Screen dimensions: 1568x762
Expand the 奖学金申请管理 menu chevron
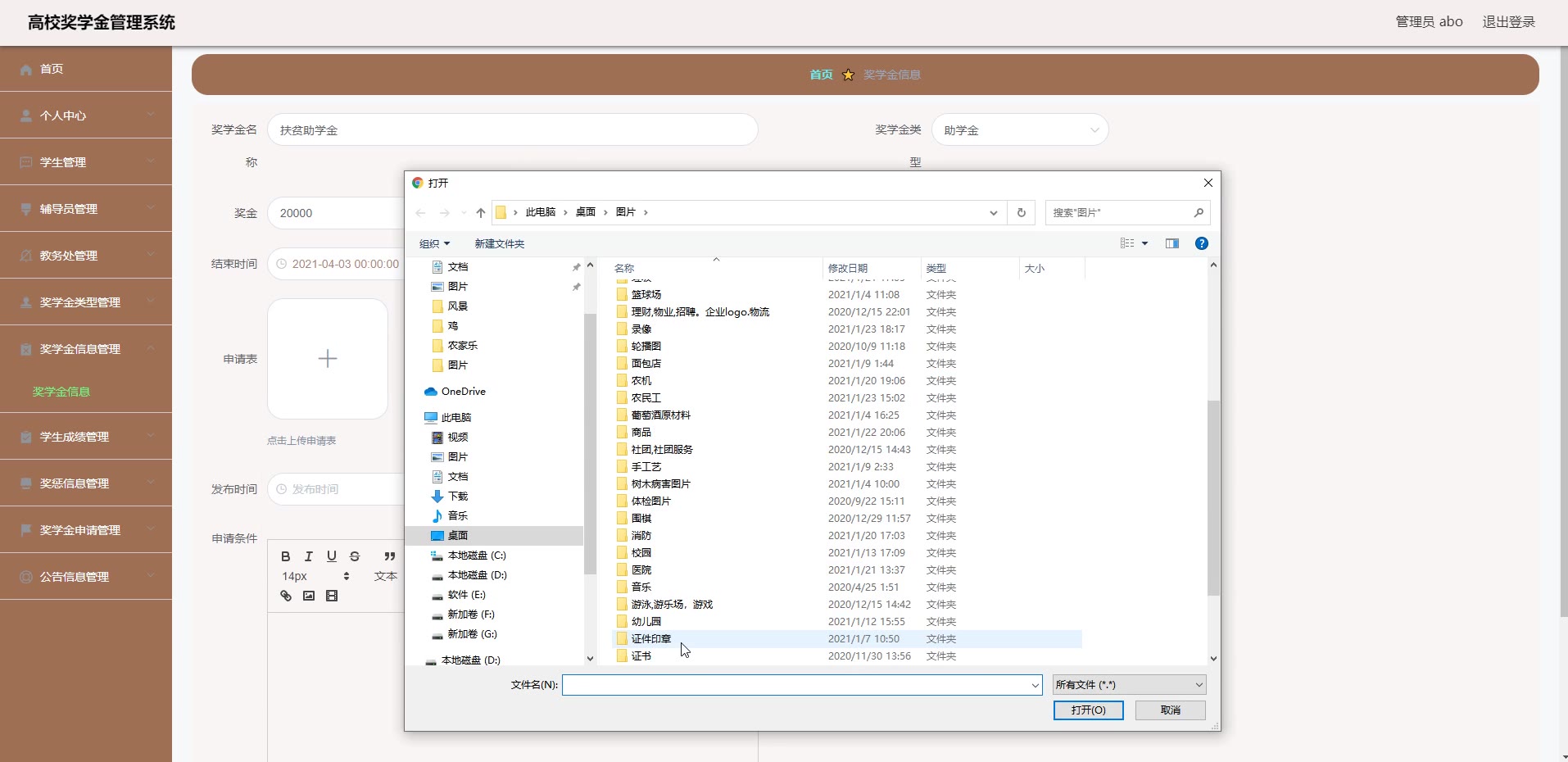tap(151, 529)
